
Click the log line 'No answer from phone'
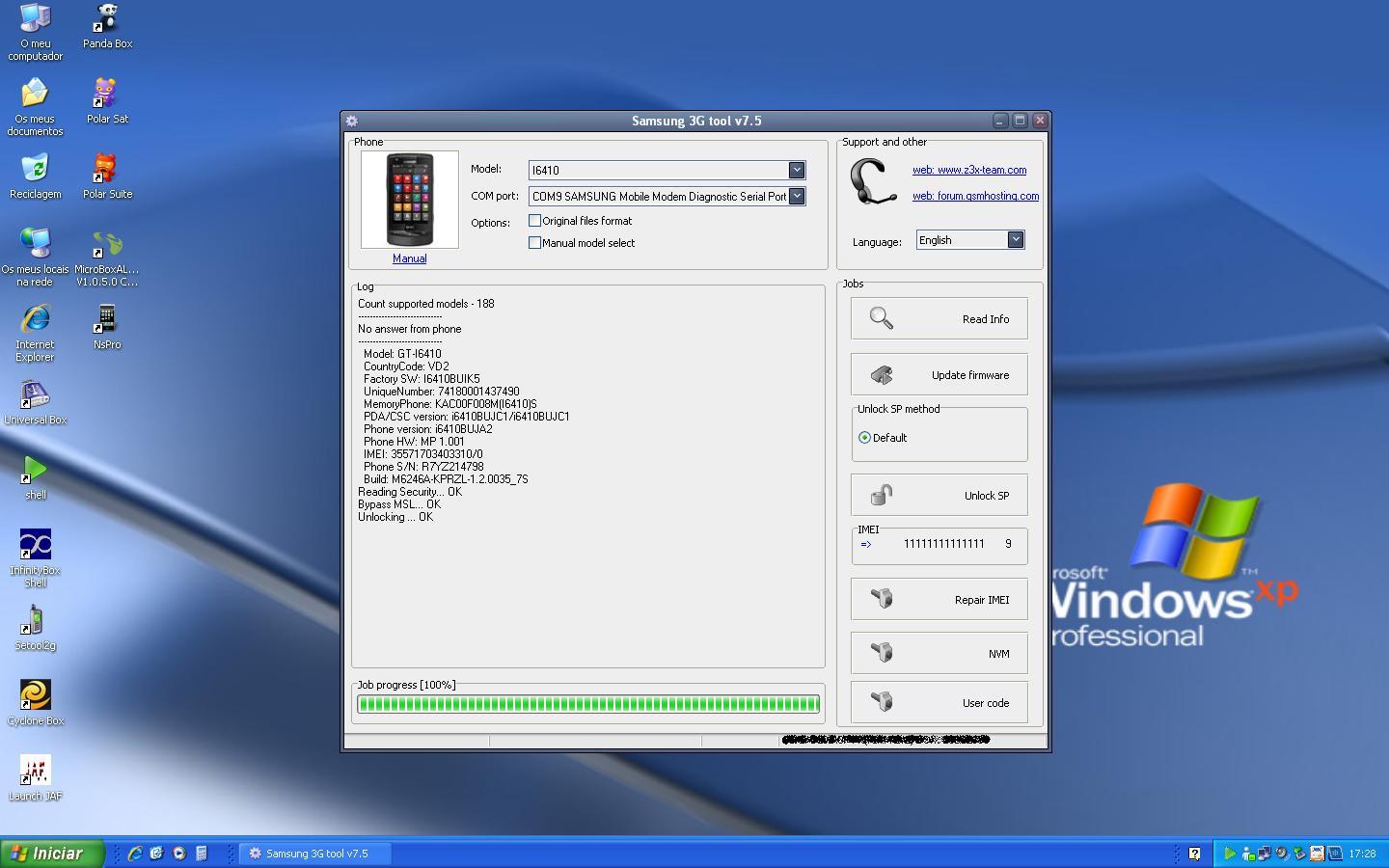pyautogui.click(x=410, y=329)
